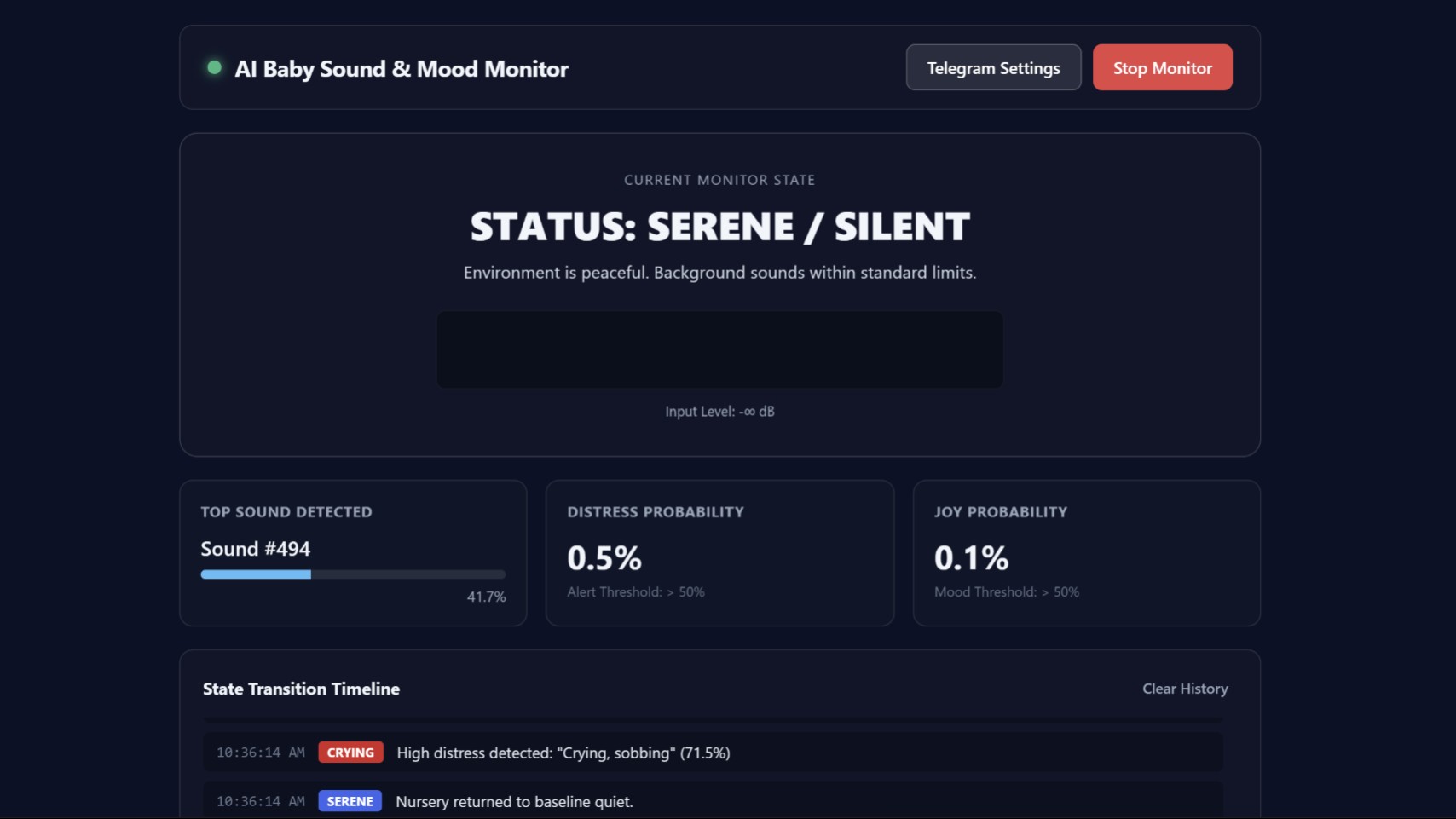Click the TOP SOUND DETECTED label
The height and width of the screenshot is (819, 1456).
[286, 512]
